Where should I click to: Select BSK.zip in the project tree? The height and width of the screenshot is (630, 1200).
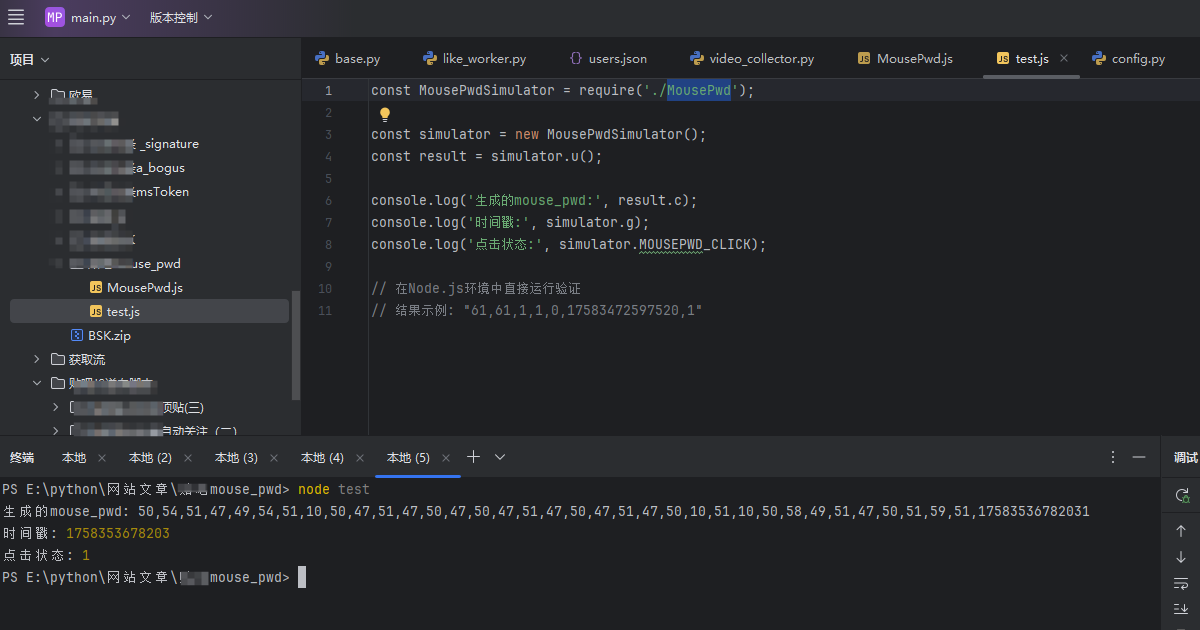pyautogui.click(x=109, y=336)
